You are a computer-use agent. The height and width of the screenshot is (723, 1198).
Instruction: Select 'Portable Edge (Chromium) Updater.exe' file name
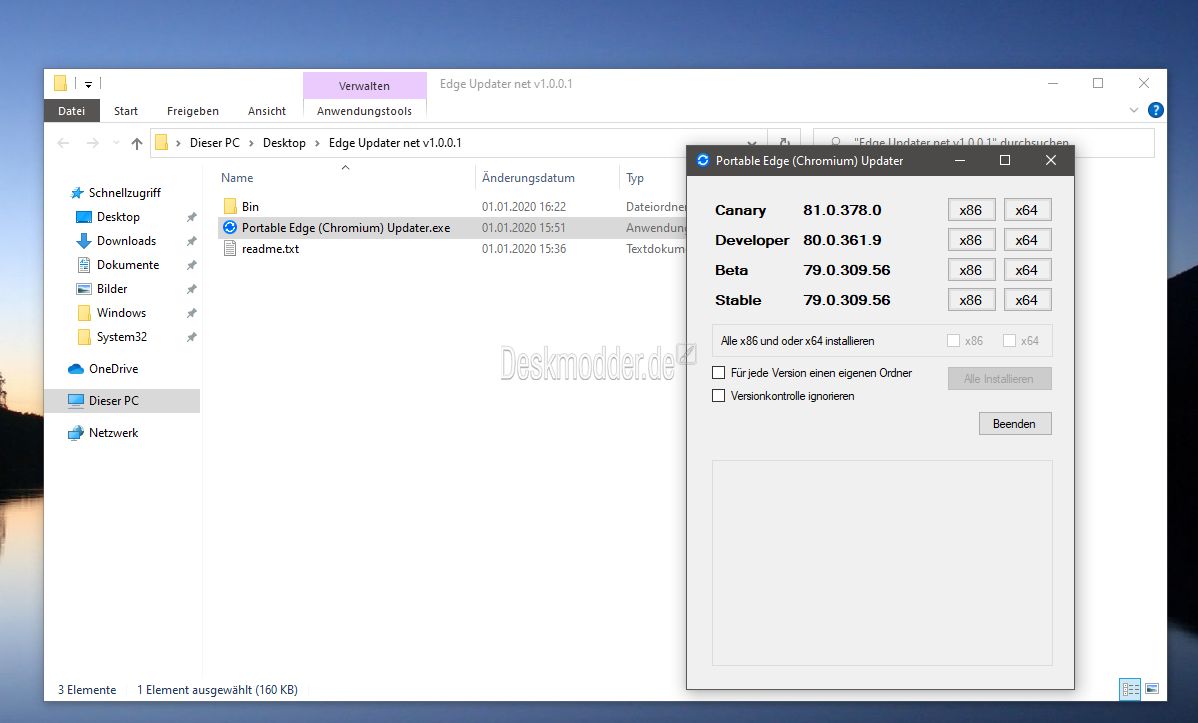pyautogui.click(x=346, y=228)
